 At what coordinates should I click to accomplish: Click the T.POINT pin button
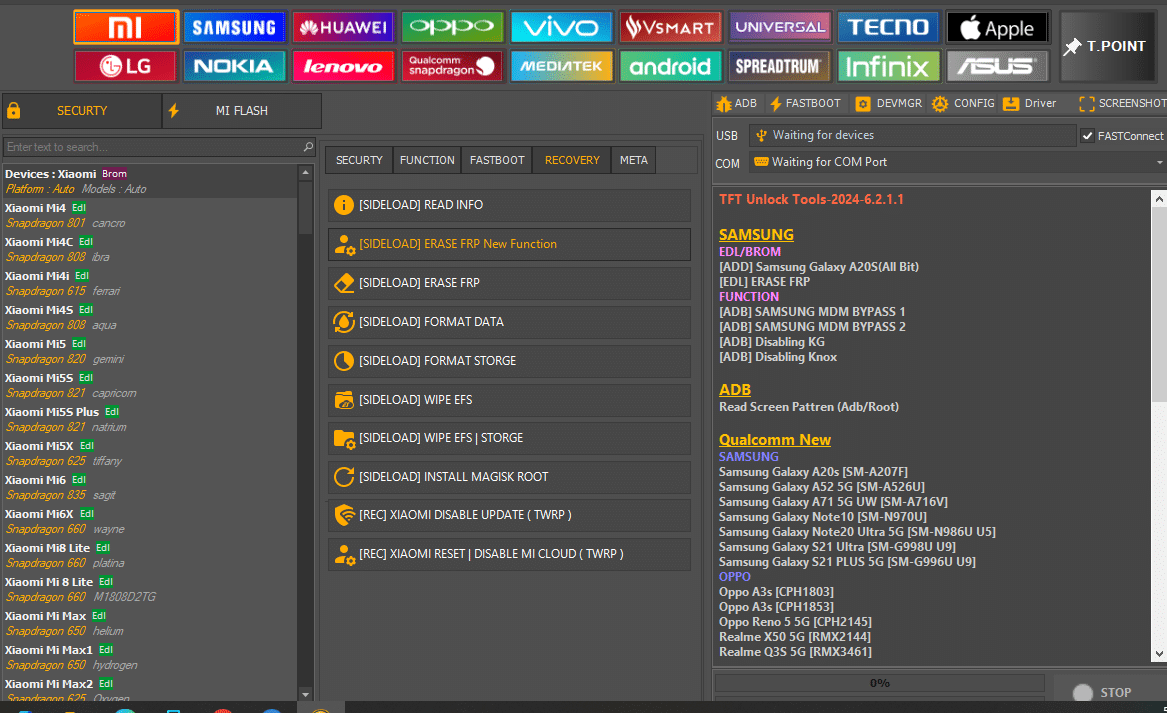coord(1106,47)
